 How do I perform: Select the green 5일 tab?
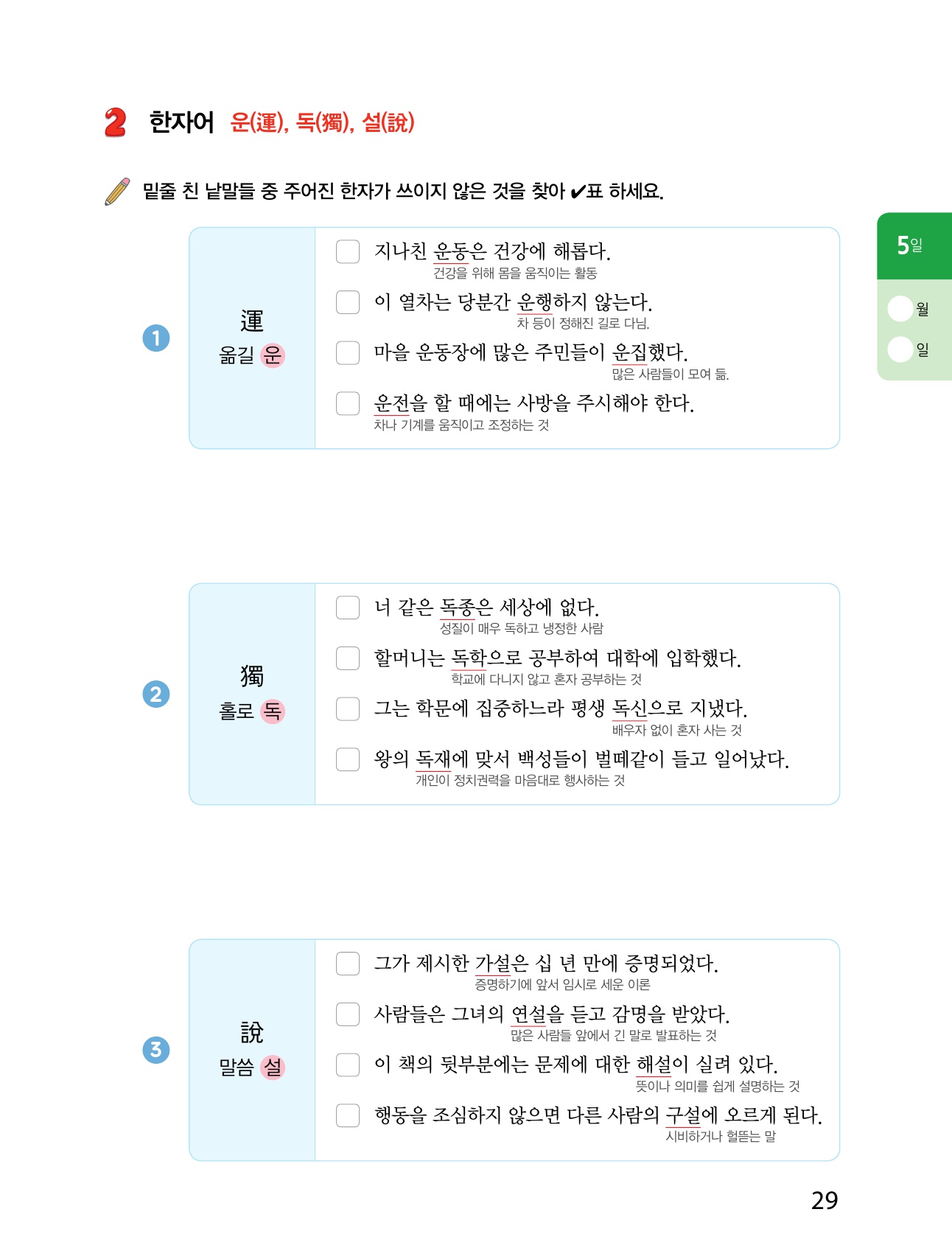coord(914,245)
